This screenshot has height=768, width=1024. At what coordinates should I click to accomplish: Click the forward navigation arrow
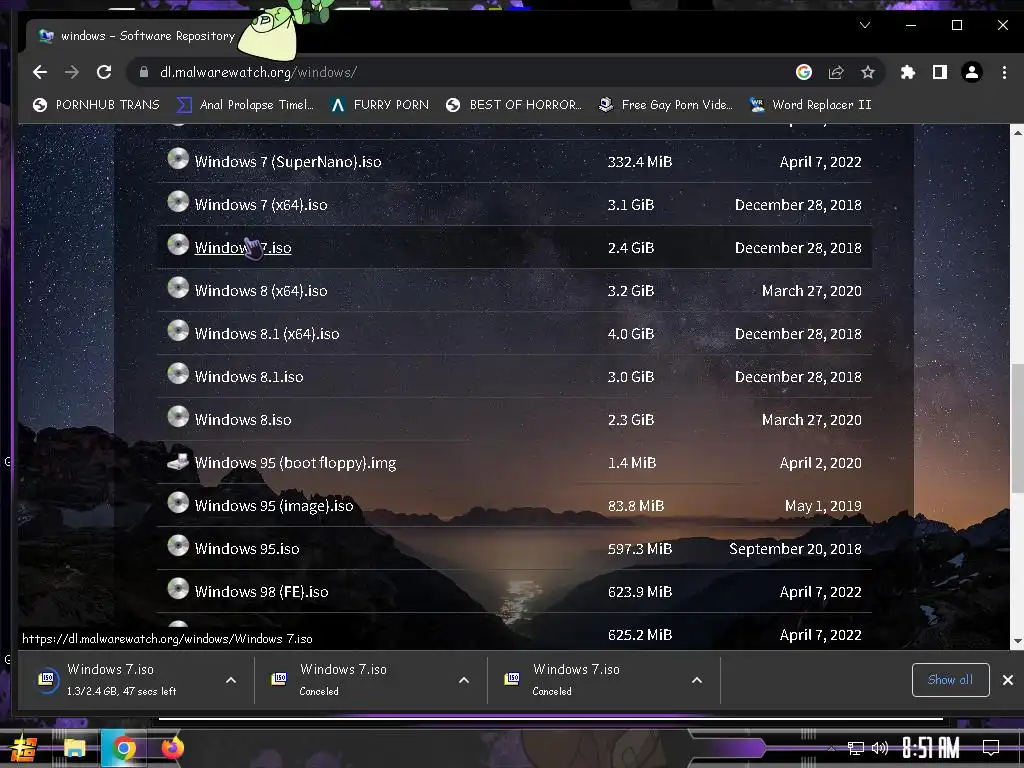pos(72,72)
